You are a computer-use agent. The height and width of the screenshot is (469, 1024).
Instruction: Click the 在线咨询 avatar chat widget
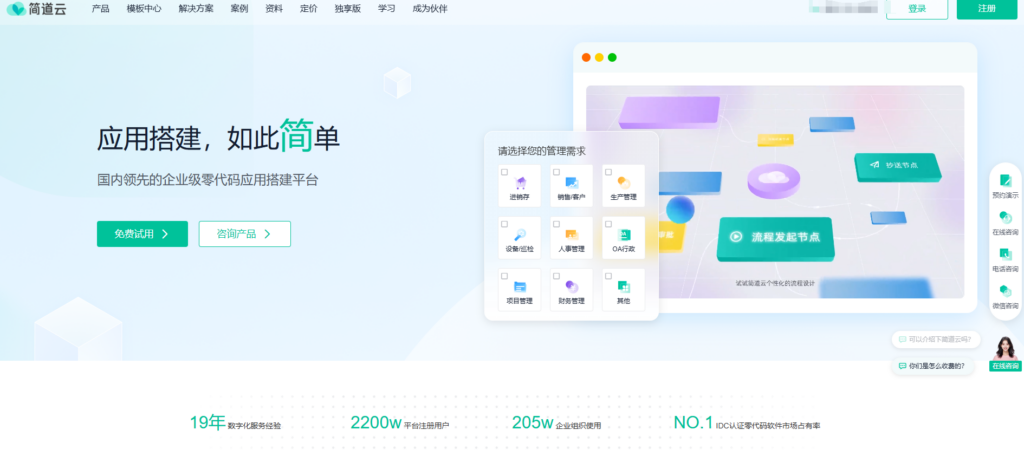[1005, 352]
